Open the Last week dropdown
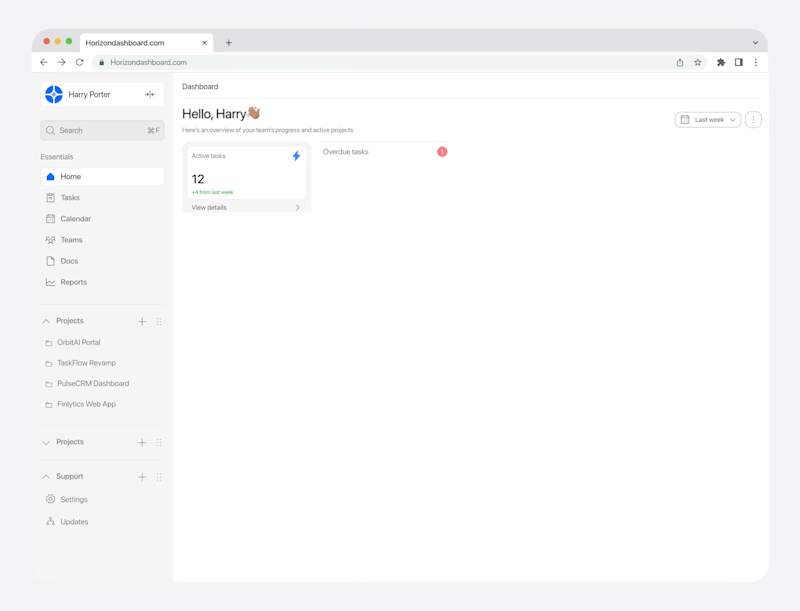This screenshot has width=800, height=611. coord(707,118)
